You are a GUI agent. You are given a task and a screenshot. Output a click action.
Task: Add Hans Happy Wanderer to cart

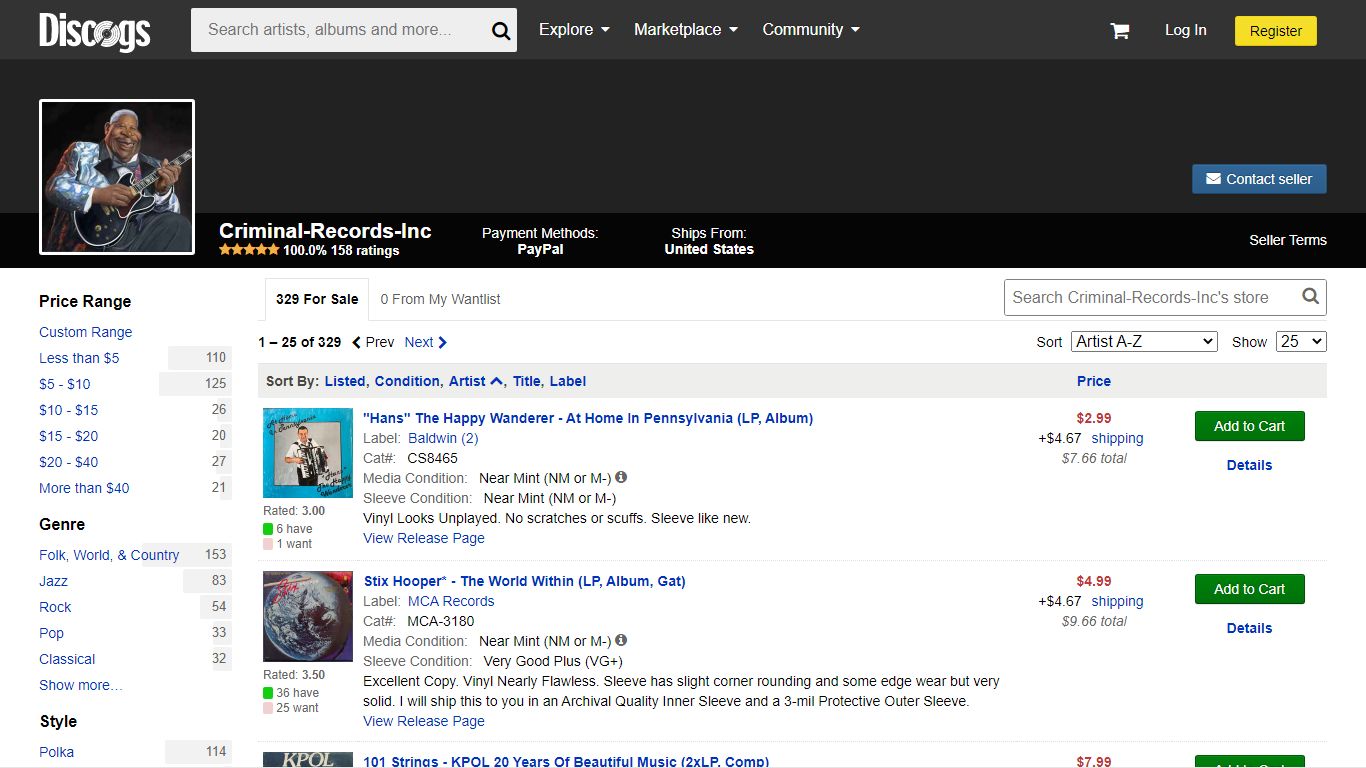point(1249,426)
